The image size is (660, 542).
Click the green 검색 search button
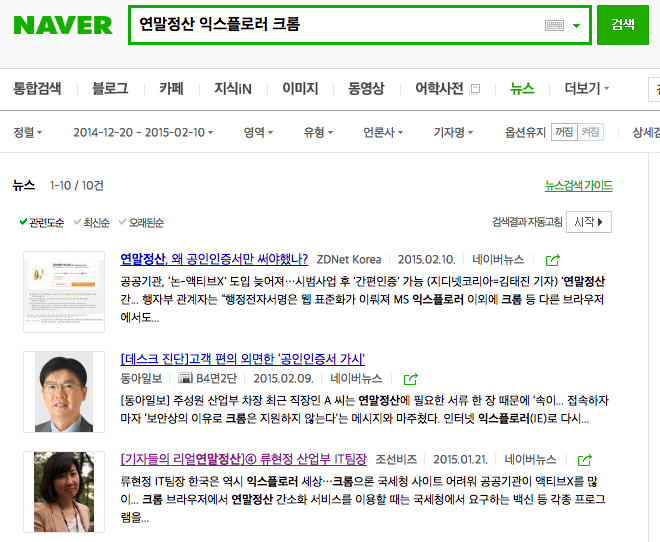[623, 25]
